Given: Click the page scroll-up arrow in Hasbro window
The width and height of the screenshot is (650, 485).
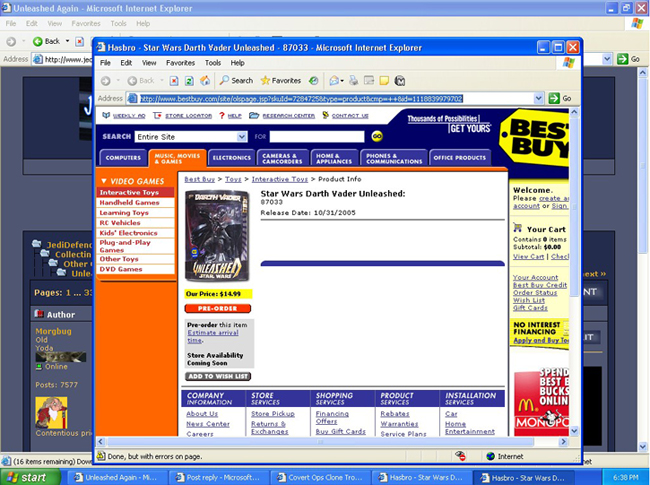Looking at the screenshot, I should [x=574, y=112].
